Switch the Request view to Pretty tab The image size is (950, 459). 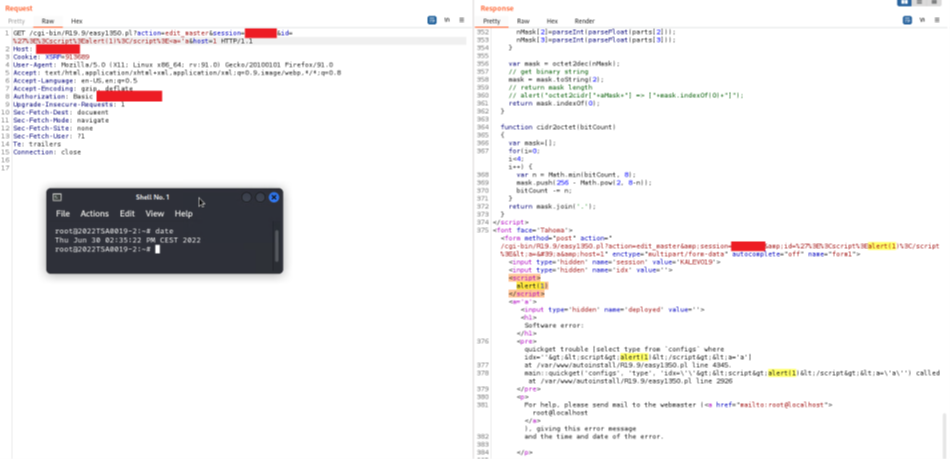pyautogui.click(x=16, y=21)
